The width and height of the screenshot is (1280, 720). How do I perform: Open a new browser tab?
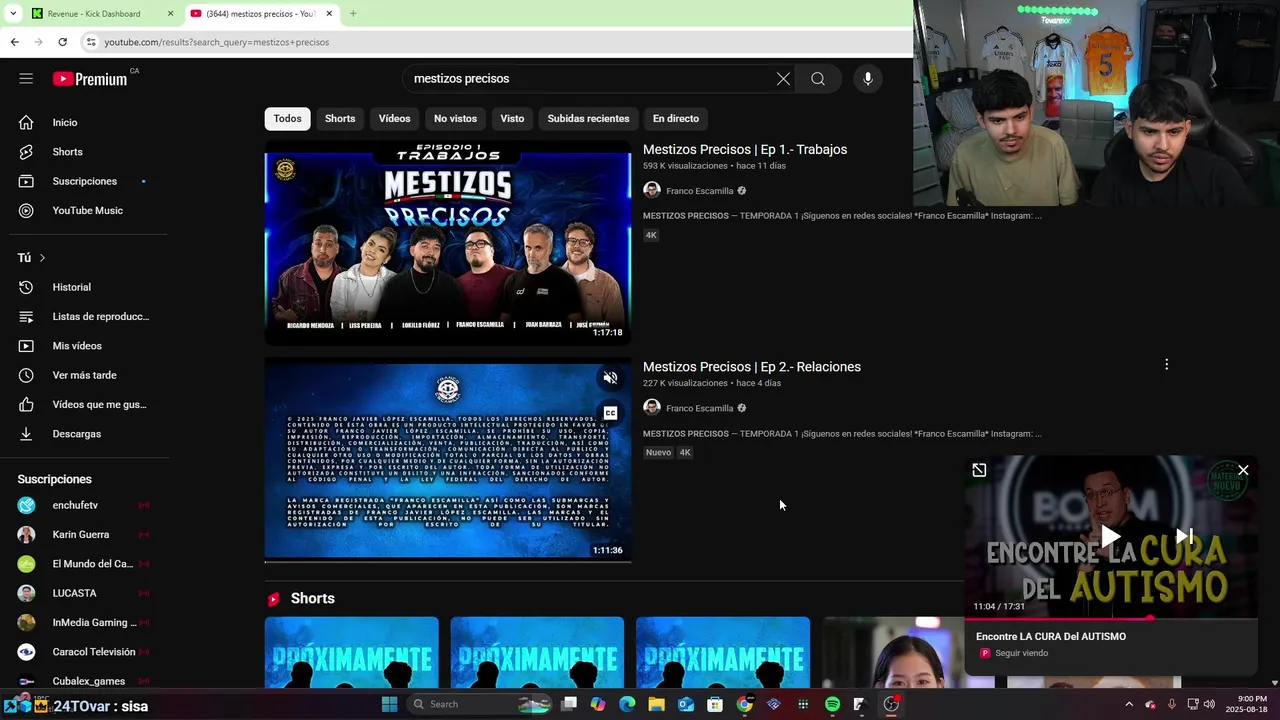(353, 14)
